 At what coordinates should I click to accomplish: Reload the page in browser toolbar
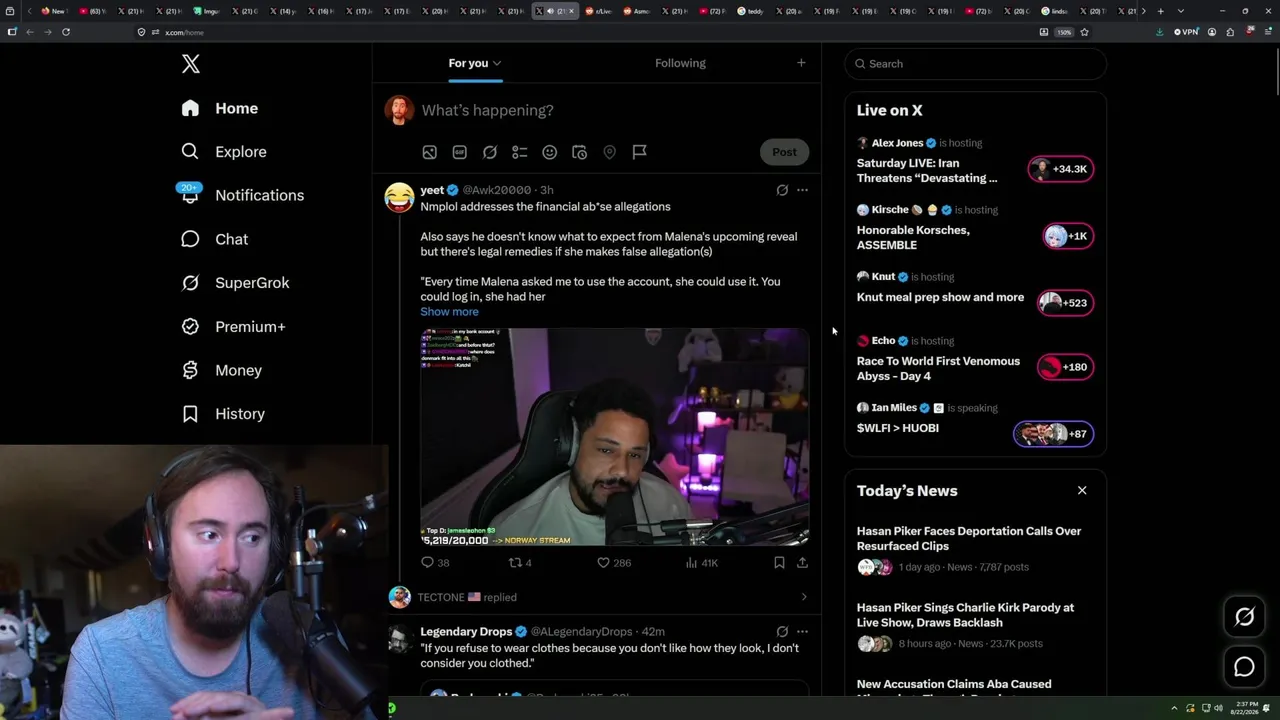pos(66,32)
